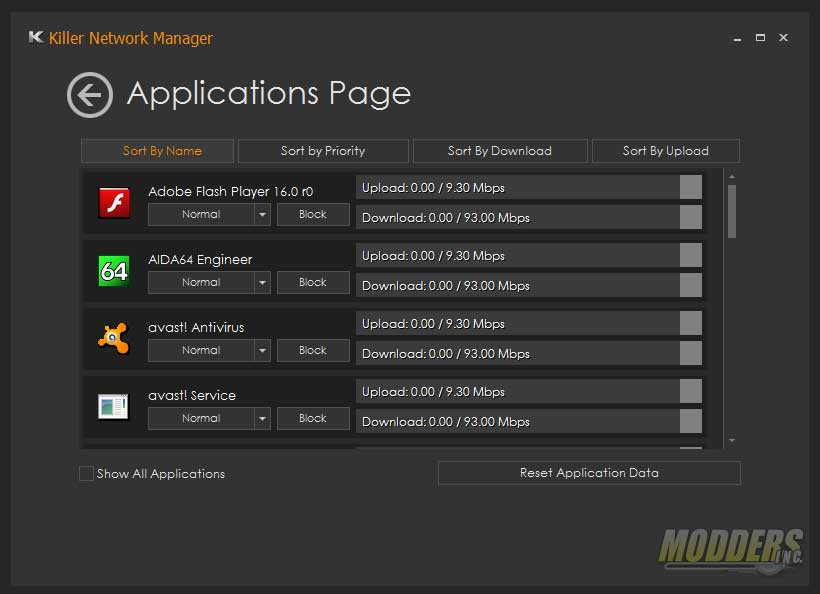Block Adobe Flash Player
Screen dimensions: 820x594
pos(313,214)
